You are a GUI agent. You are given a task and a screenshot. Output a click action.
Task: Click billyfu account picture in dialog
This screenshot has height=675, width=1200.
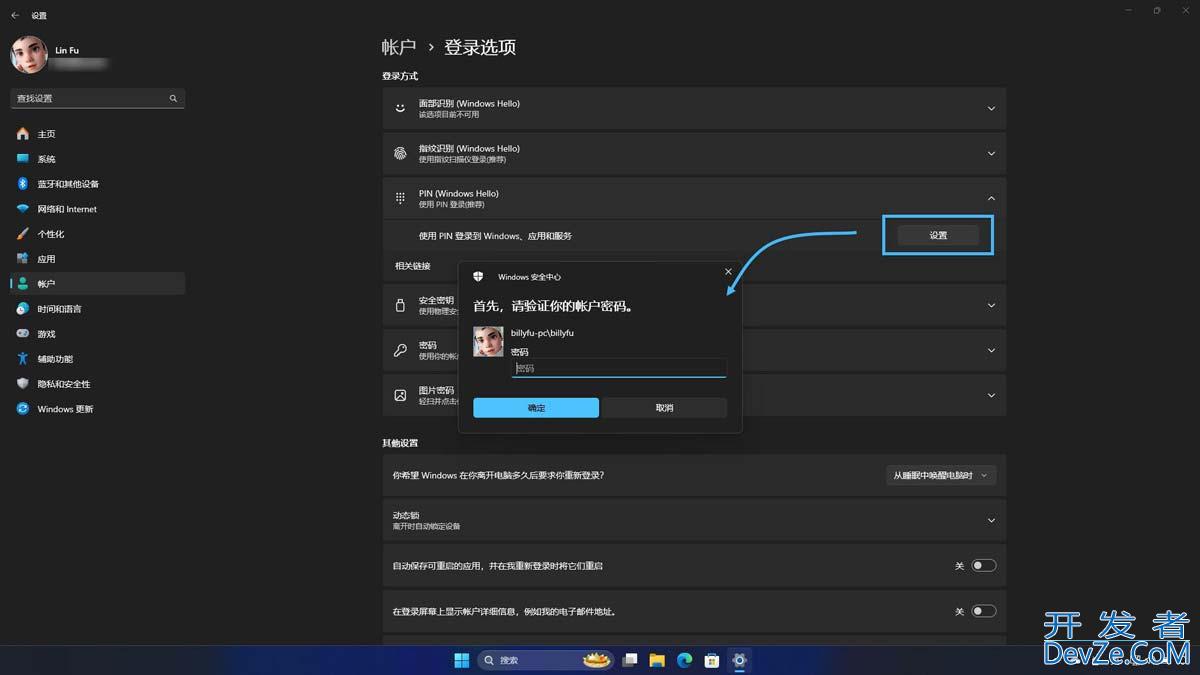tap(488, 341)
